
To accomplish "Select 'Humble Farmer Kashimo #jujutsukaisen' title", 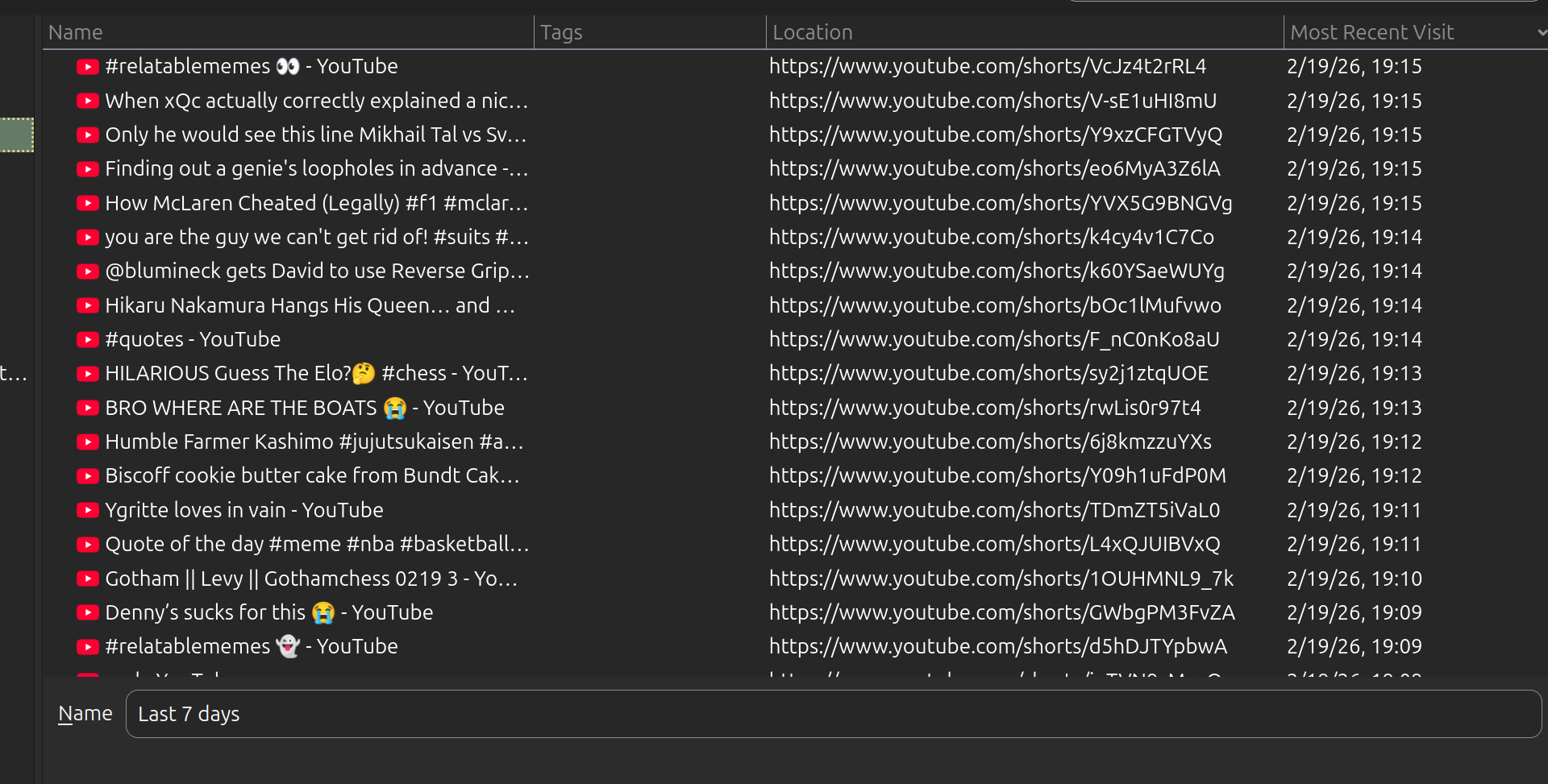I will tap(314, 442).
